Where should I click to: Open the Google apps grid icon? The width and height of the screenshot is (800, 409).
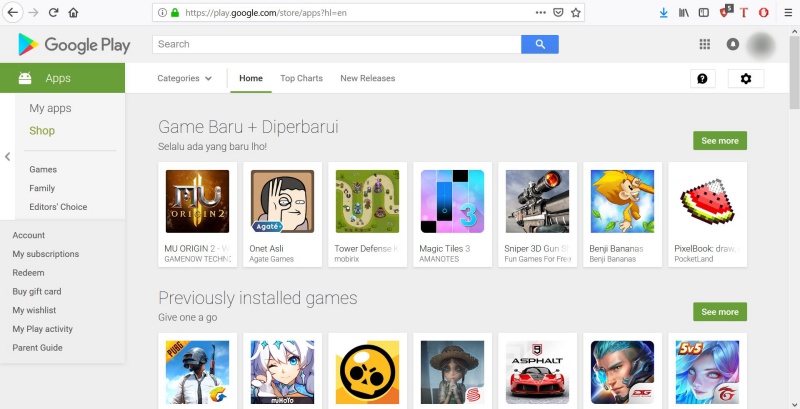coord(705,44)
